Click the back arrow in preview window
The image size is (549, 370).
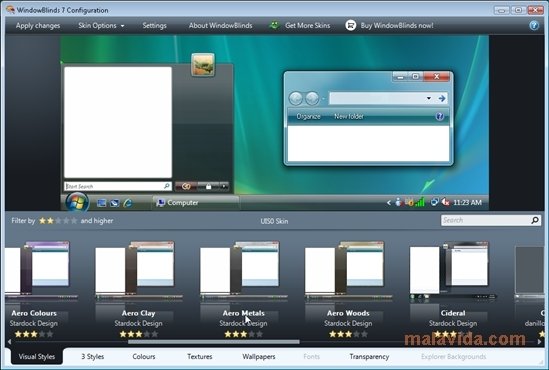coord(296,98)
